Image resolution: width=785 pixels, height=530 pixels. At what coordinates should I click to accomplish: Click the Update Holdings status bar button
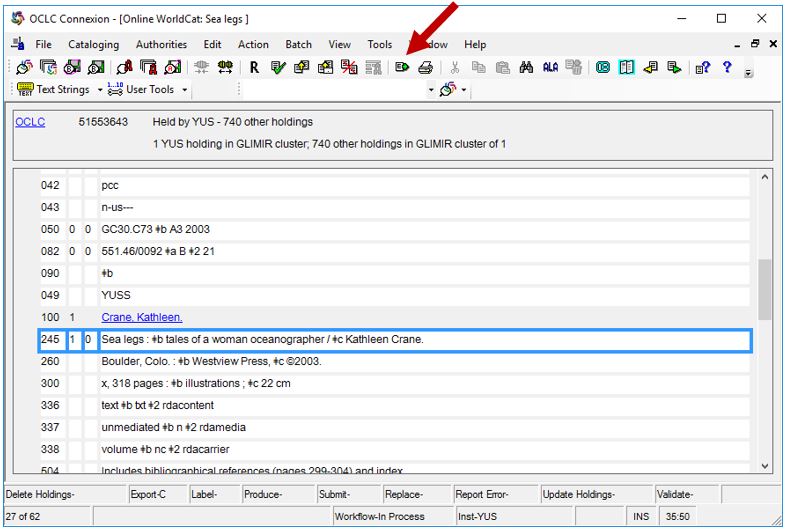tap(578, 494)
